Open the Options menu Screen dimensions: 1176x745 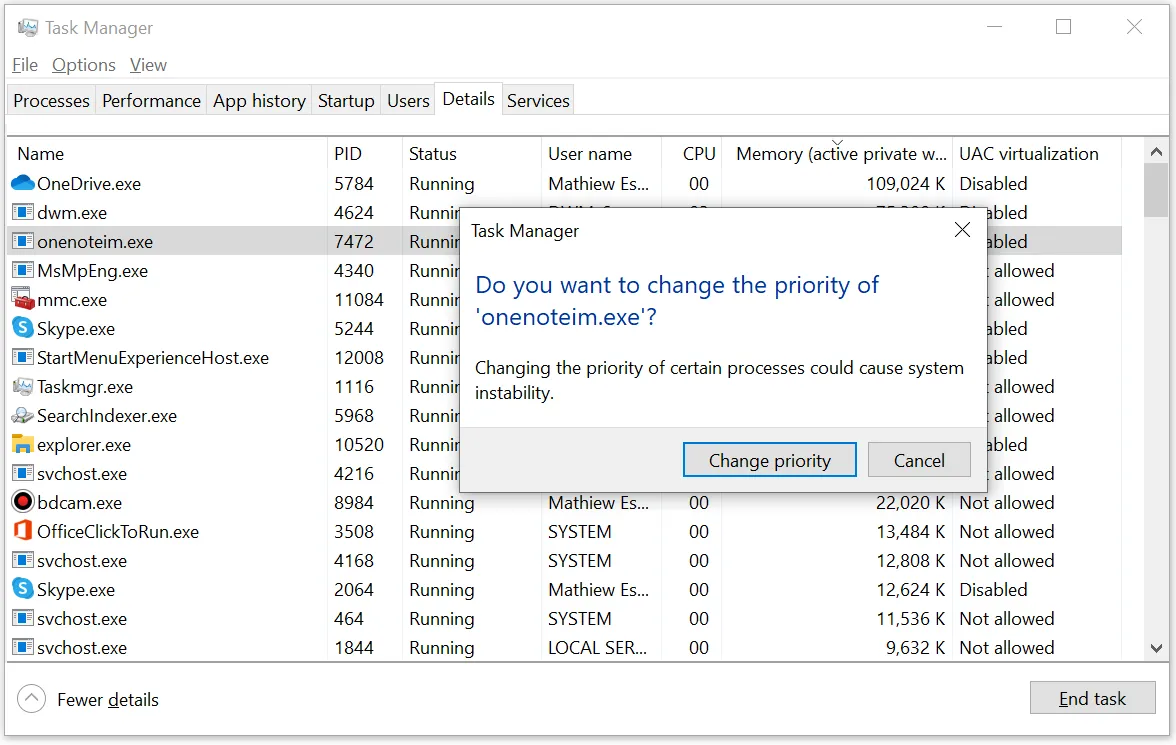pyautogui.click(x=84, y=65)
